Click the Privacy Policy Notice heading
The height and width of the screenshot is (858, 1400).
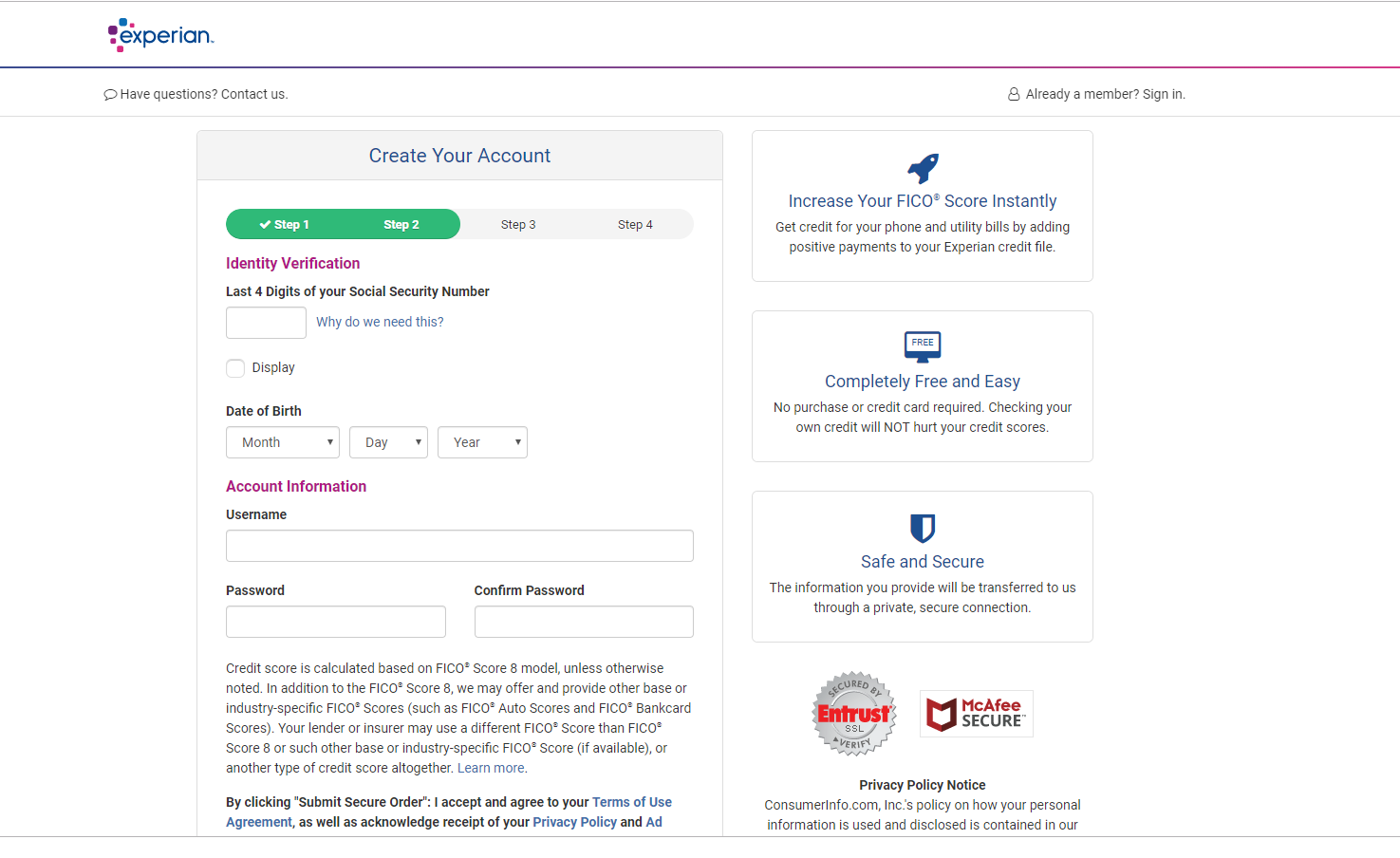point(923,785)
